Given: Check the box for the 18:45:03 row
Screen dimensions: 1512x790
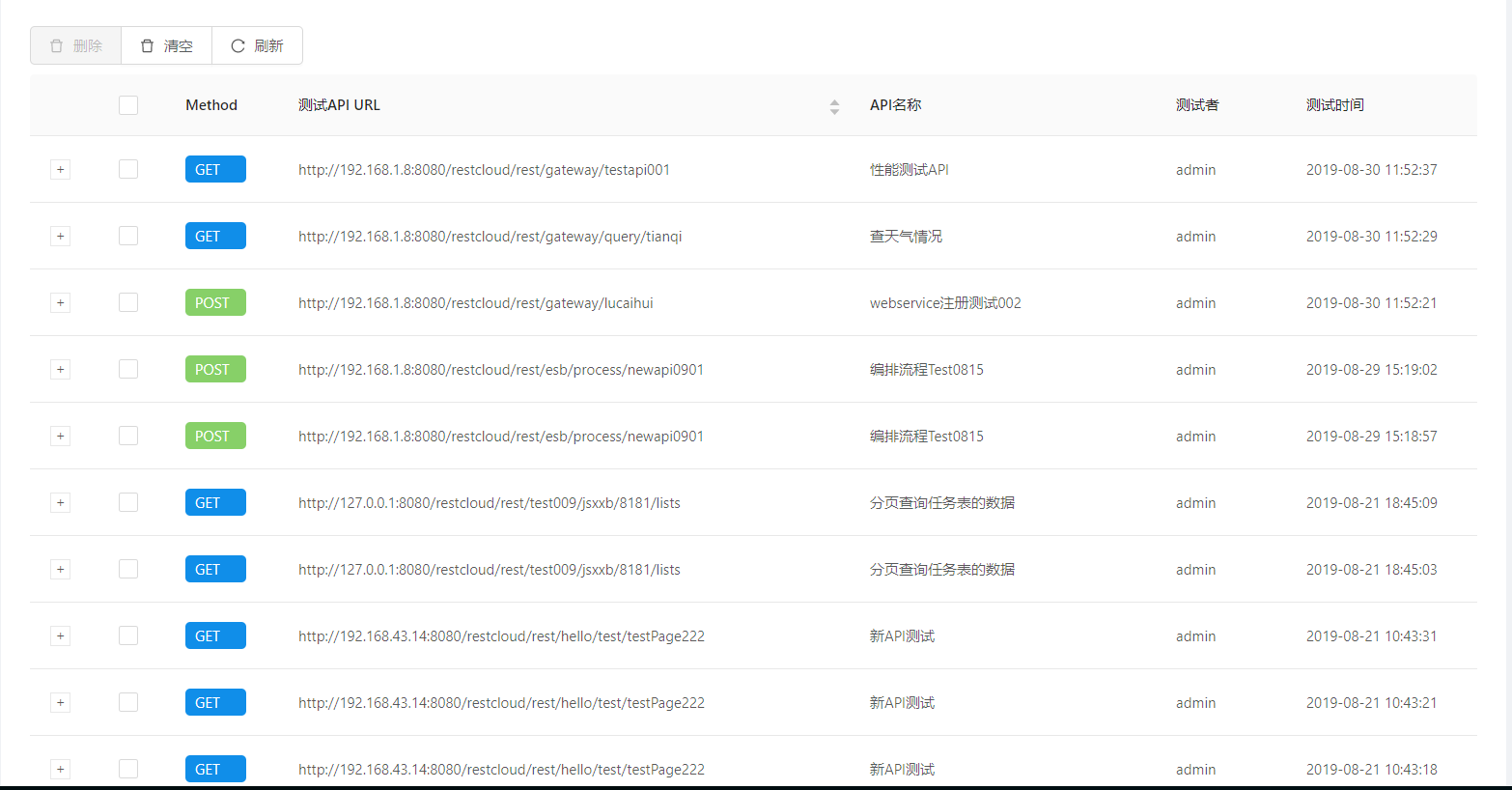Looking at the screenshot, I should point(128,569).
